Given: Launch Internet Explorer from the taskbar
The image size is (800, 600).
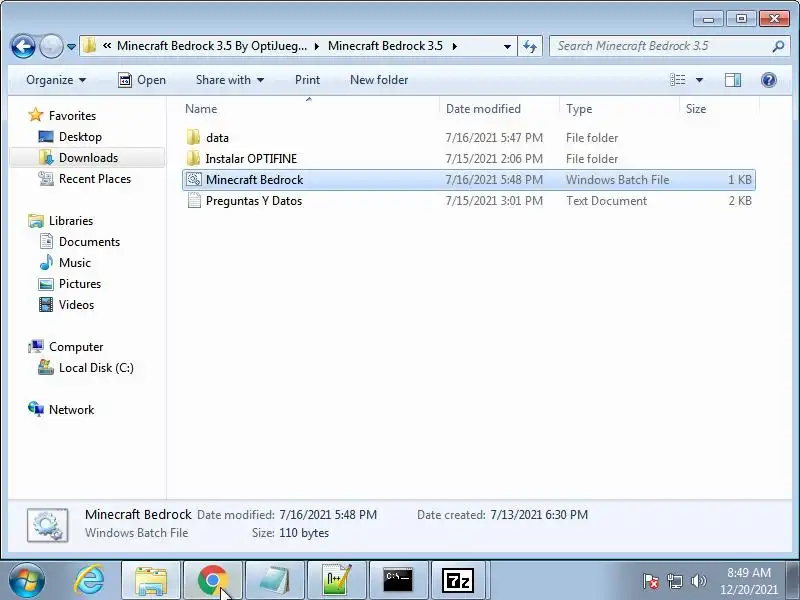Looking at the screenshot, I should coord(89,580).
